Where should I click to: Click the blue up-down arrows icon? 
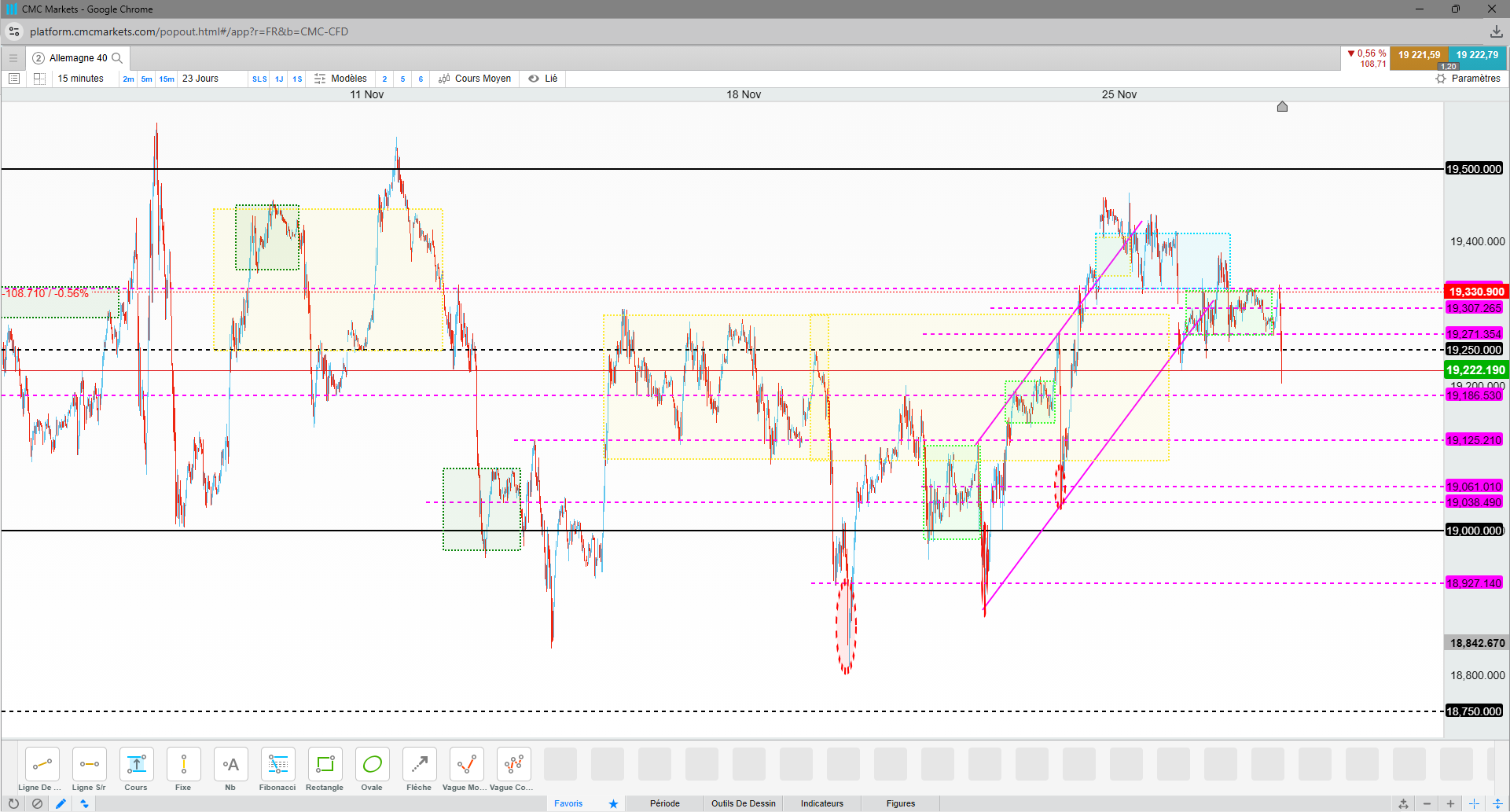click(84, 803)
